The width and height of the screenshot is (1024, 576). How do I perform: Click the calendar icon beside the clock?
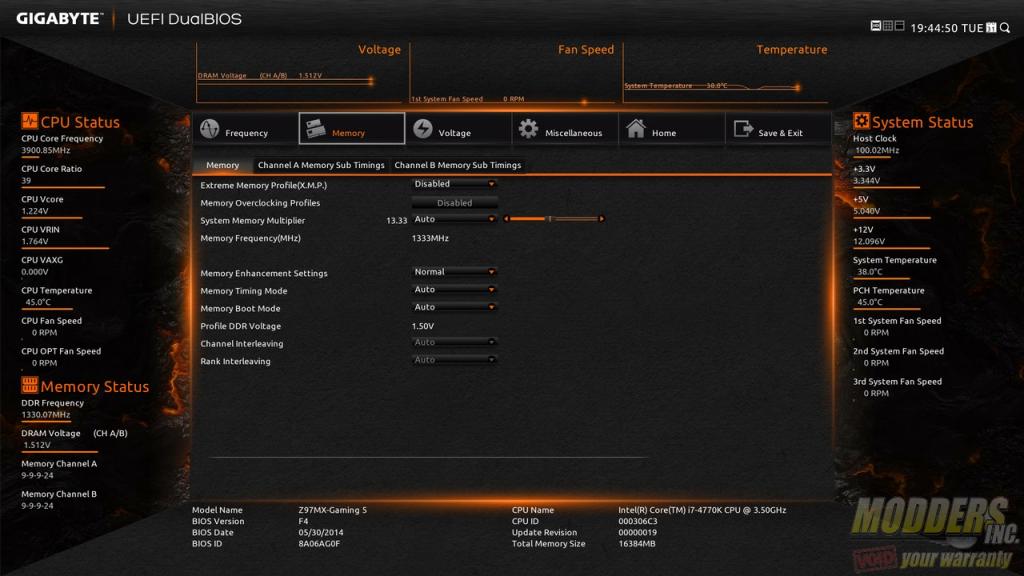[x=991, y=28]
